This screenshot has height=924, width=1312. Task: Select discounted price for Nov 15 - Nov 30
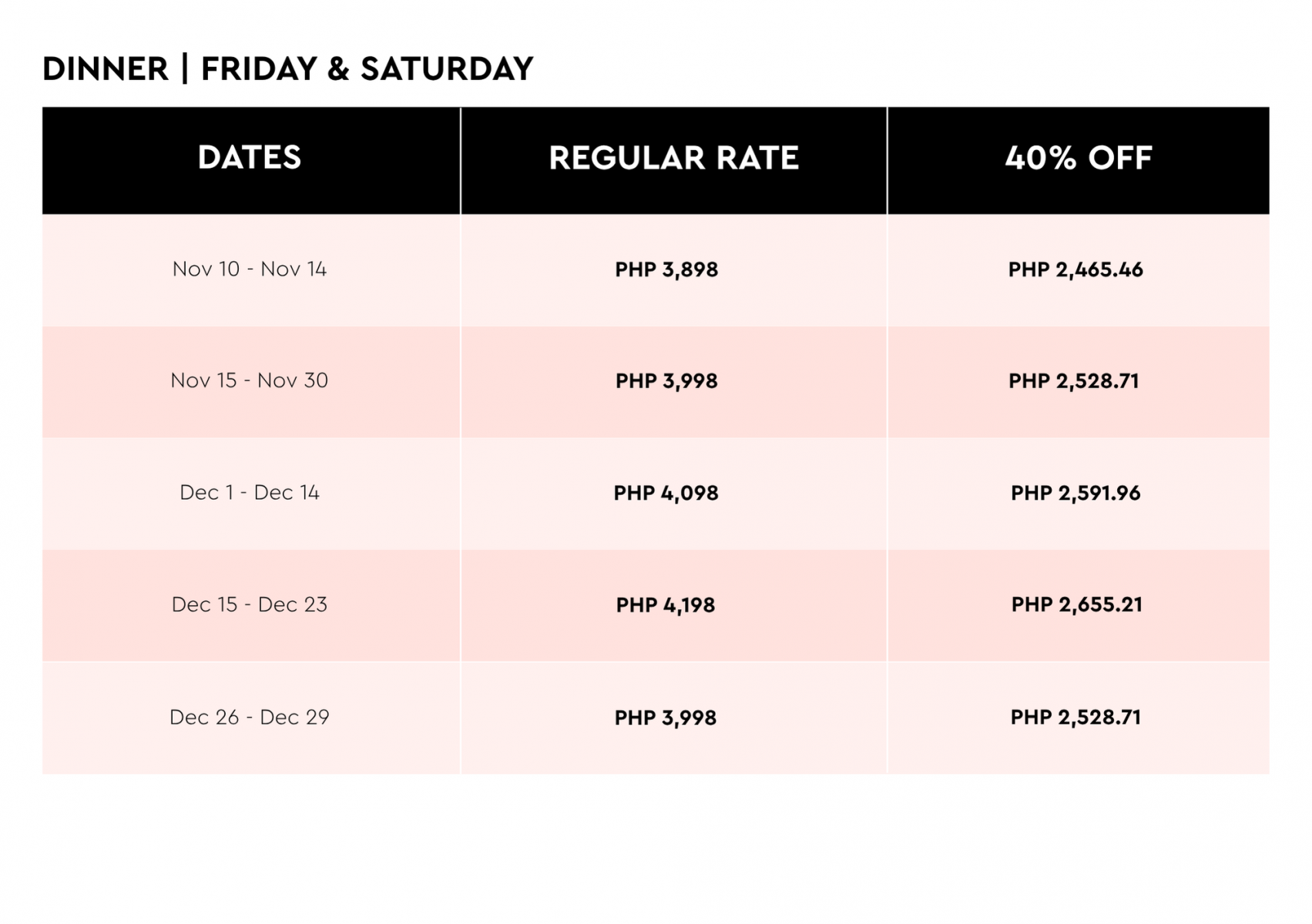(1074, 381)
